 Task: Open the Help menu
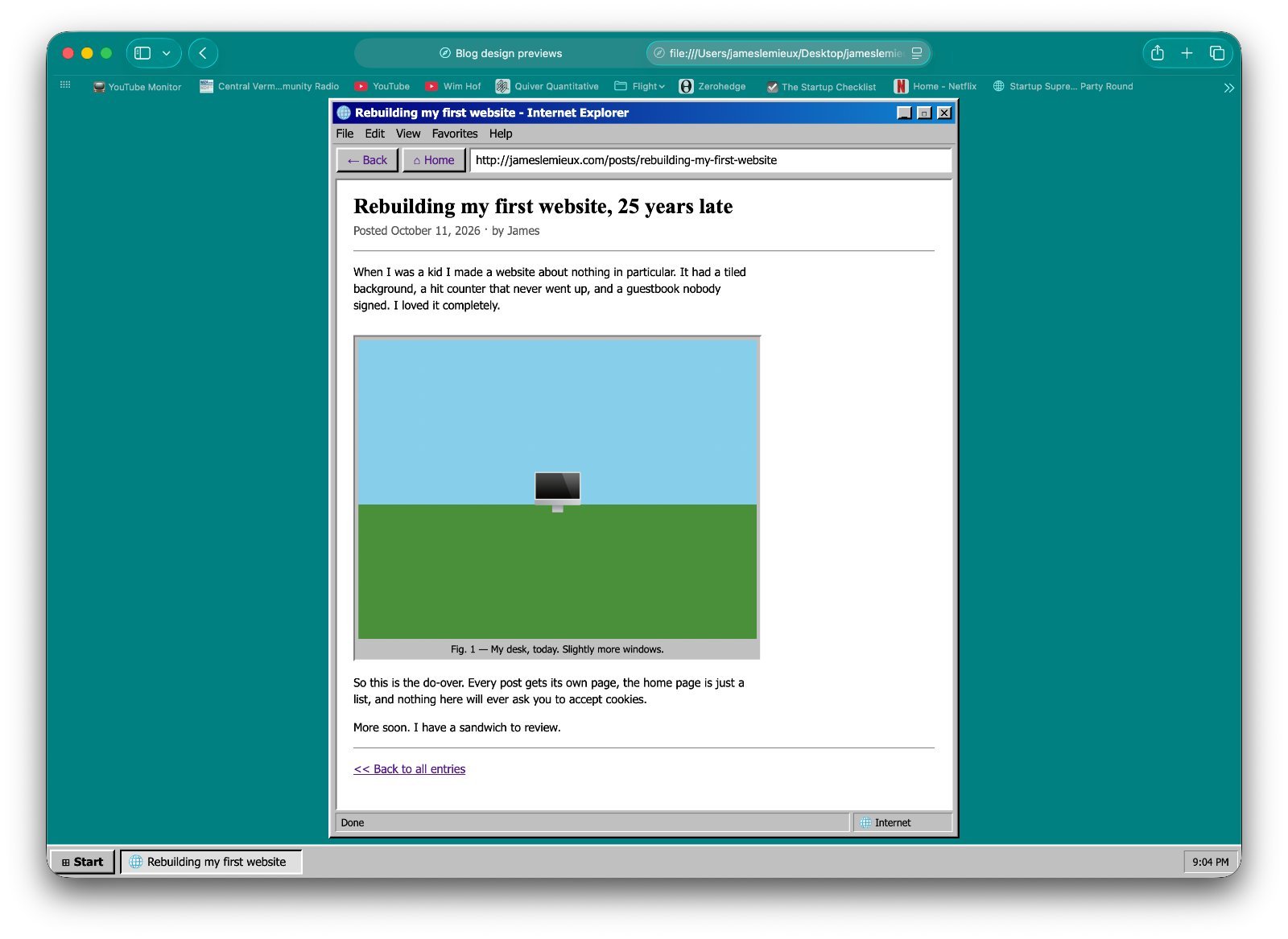click(501, 134)
